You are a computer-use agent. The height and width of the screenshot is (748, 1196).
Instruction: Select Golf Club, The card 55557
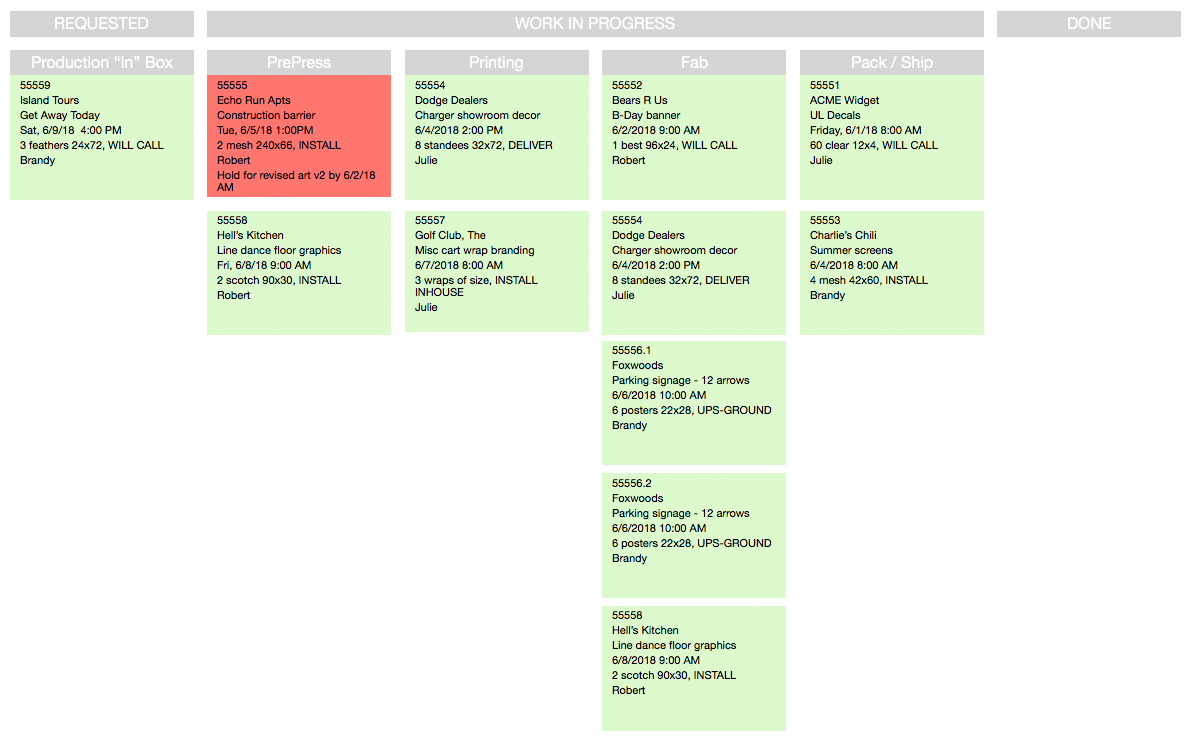click(x=497, y=271)
